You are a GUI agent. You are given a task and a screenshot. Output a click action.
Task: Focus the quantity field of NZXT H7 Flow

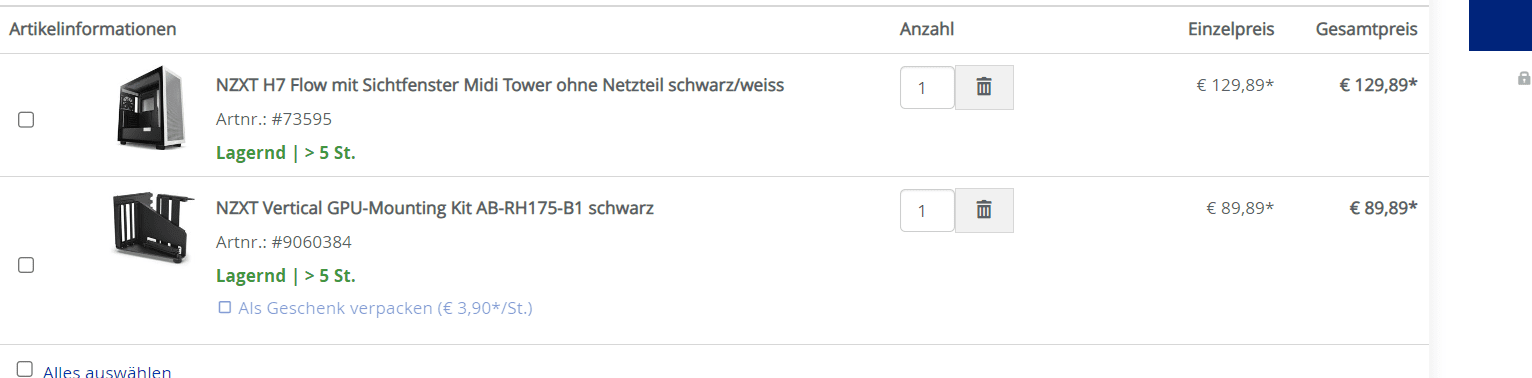(x=927, y=87)
